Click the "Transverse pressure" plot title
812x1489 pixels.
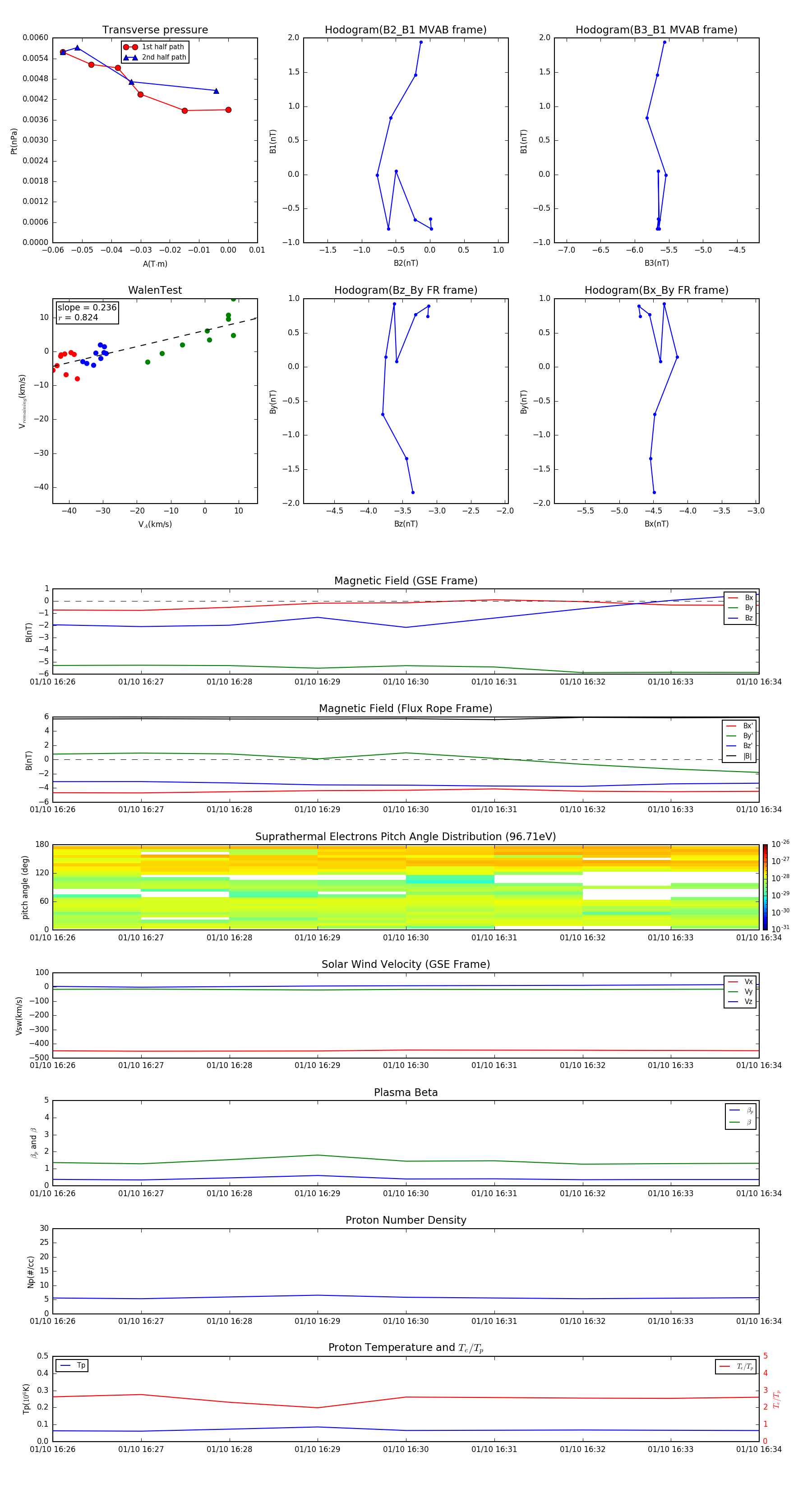tap(155, 30)
